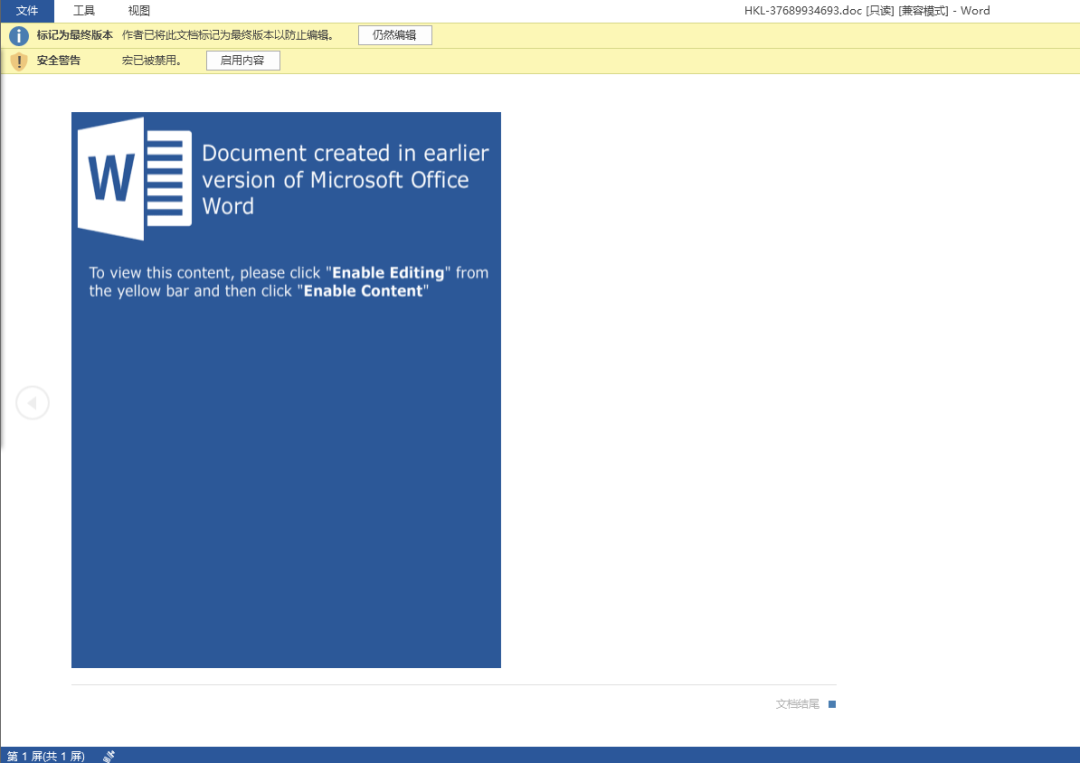This screenshot has height=763, width=1080.
Task: Click the previous screen arrow button
Action: point(32,403)
